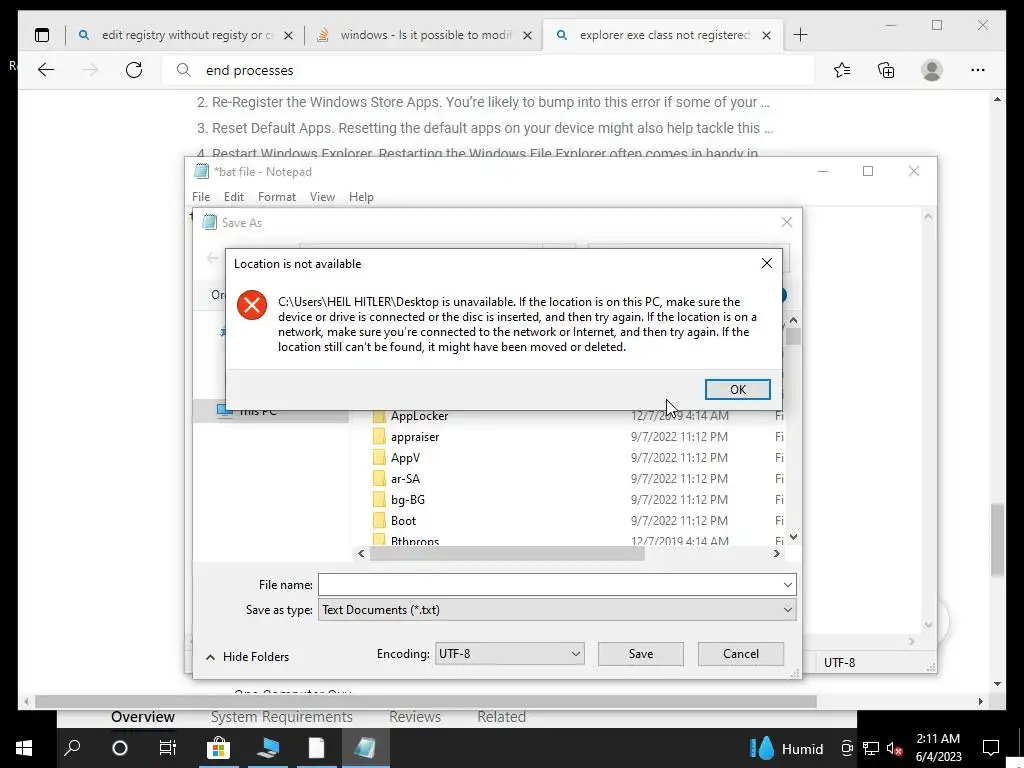This screenshot has height=768, width=1024.
Task: Open Task View on taskbar
Action: (x=168, y=748)
